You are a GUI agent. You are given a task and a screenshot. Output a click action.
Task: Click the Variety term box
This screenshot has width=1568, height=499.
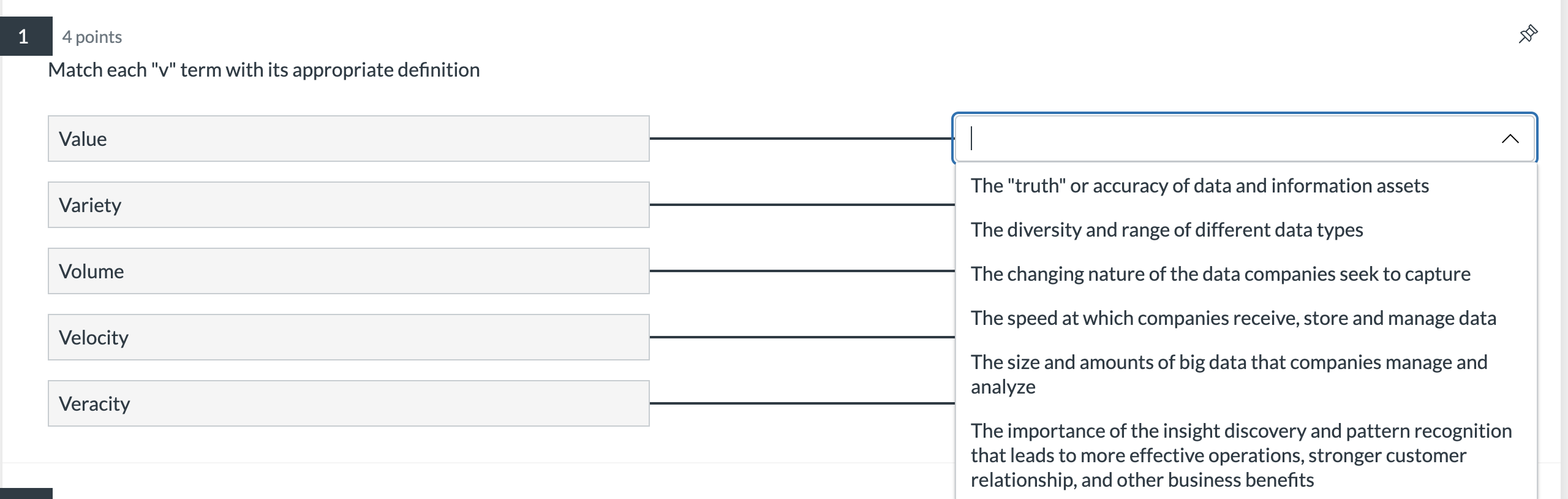(x=348, y=205)
